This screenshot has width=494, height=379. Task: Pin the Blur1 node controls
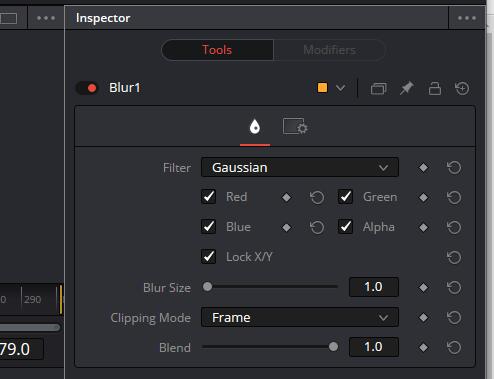click(406, 88)
